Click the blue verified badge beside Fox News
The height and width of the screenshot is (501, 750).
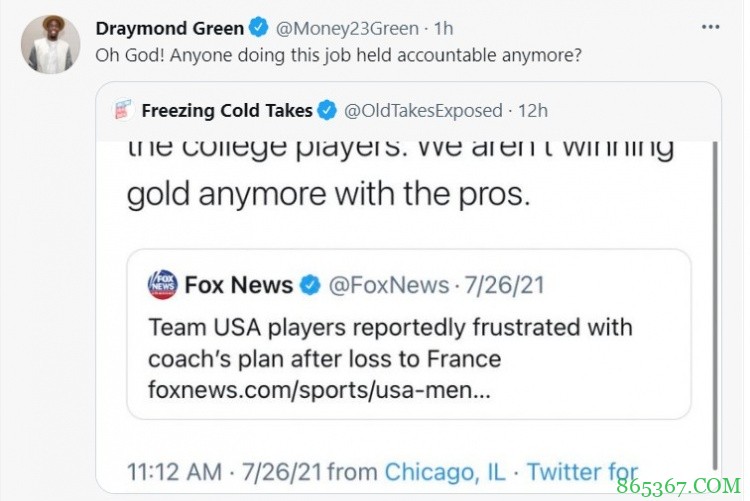(x=310, y=285)
